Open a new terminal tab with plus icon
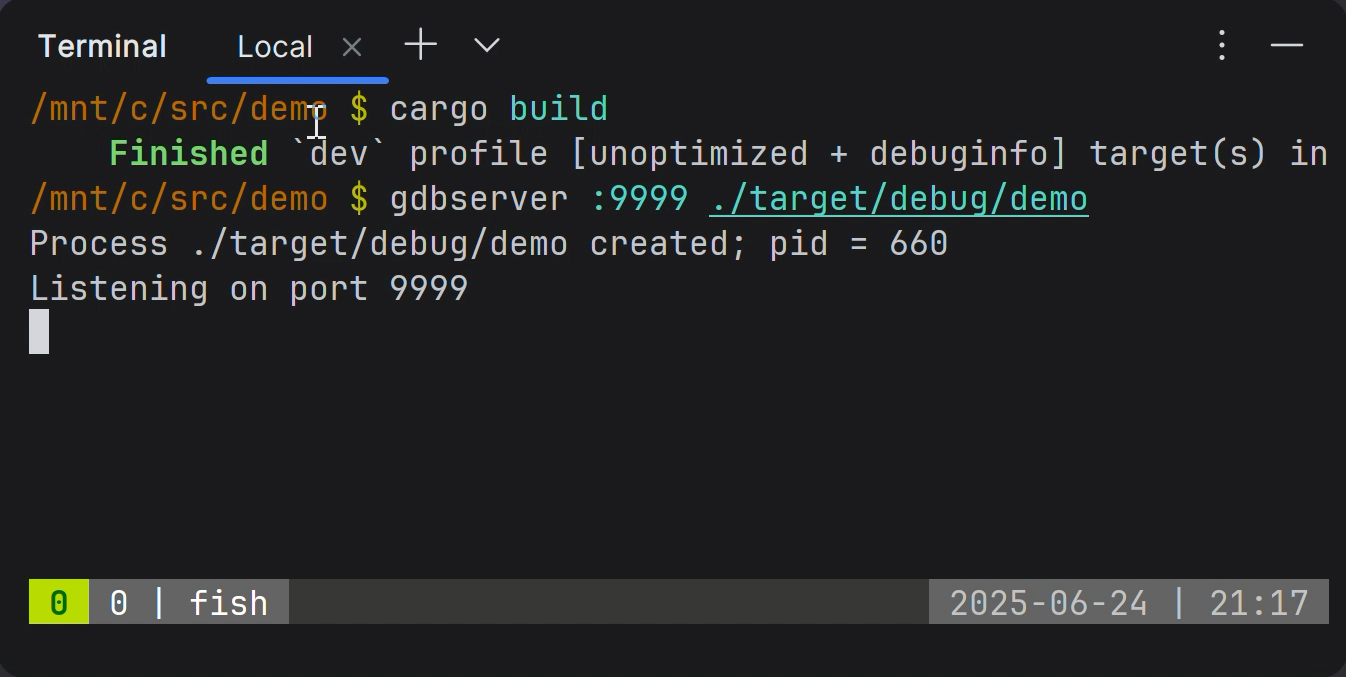The height and width of the screenshot is (677, 1346). pyautogui.click(x=420, y=45)
